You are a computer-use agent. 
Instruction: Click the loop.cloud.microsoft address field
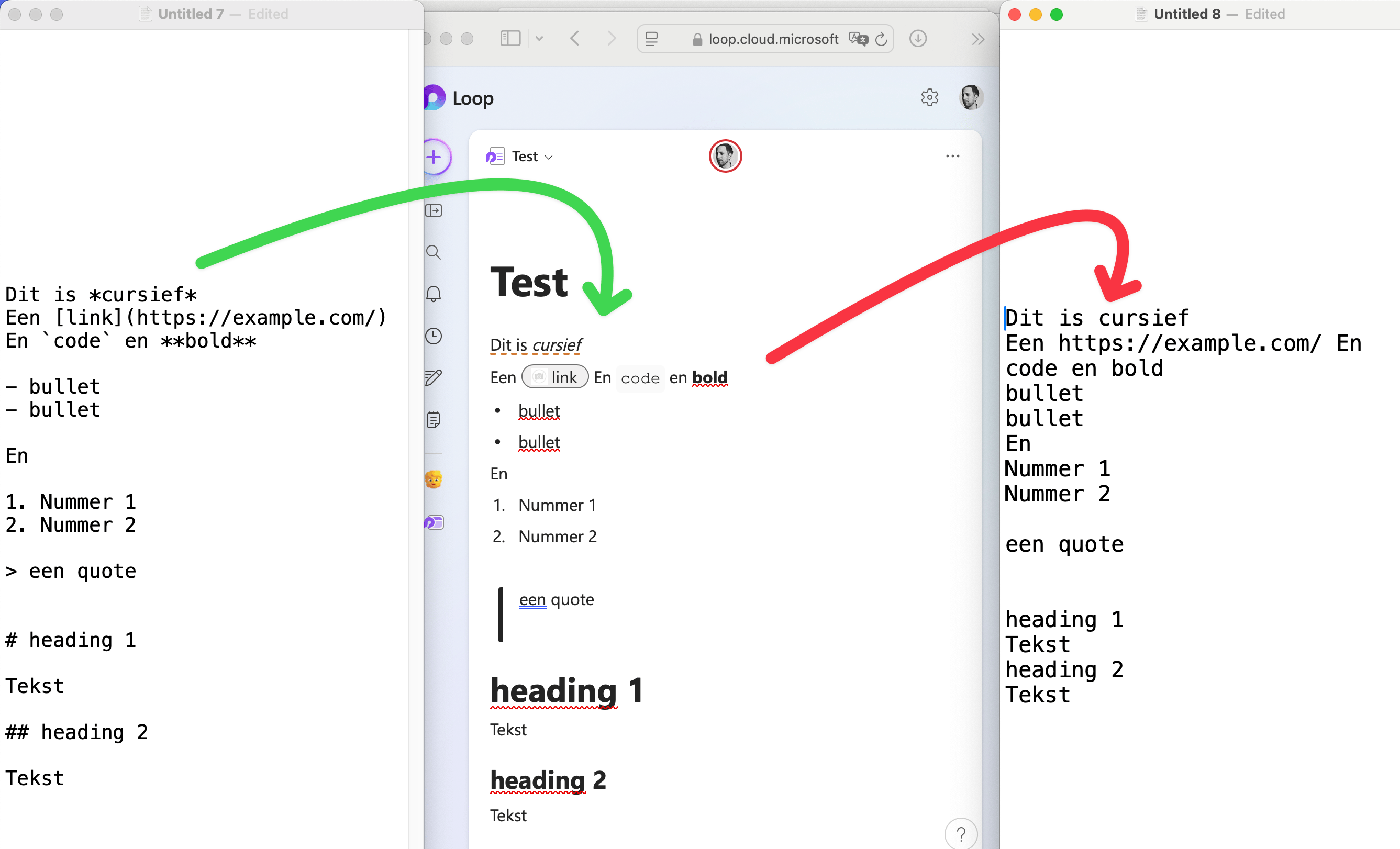tap(765, 39)
